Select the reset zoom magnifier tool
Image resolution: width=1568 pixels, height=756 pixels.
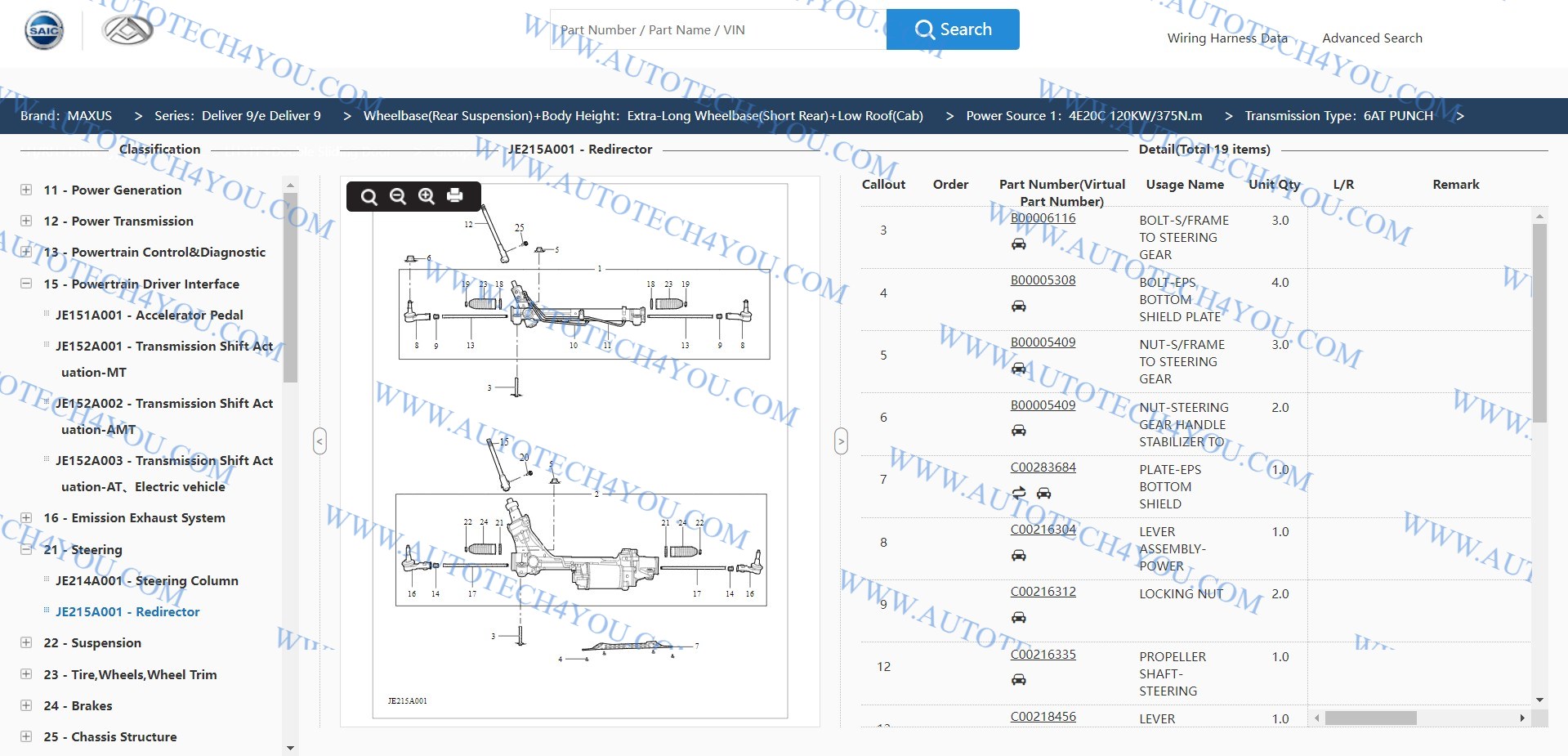pyautogui.click(x=369, y=196)
